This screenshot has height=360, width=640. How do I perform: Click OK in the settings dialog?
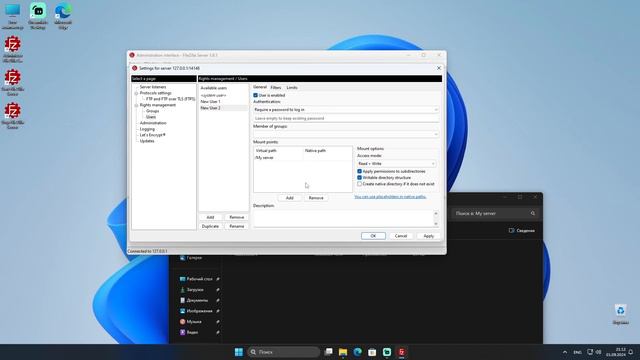(x=373, y=236)
